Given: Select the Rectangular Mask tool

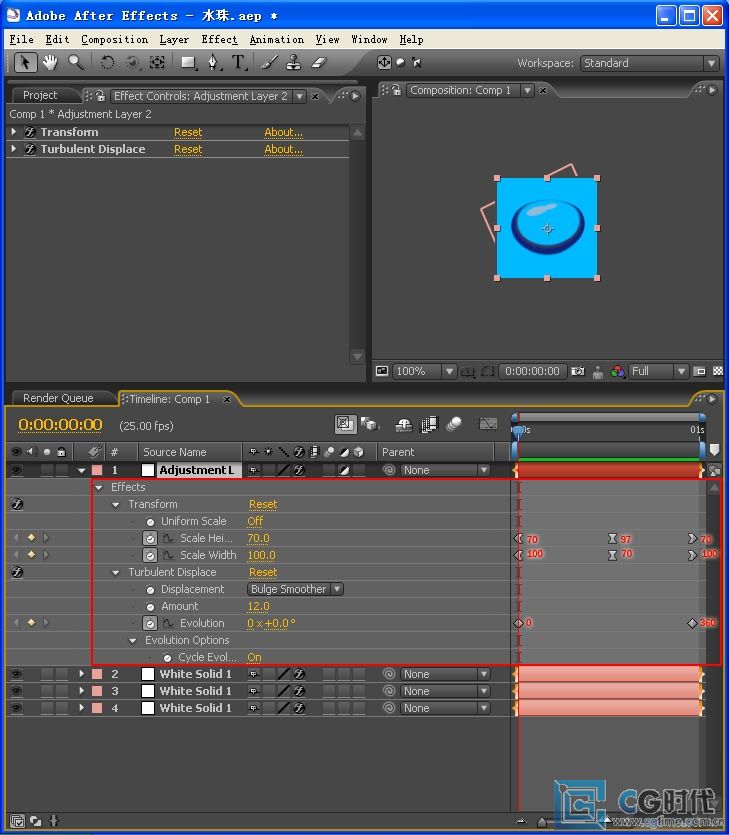Looking at the screenshot, I should point(188,63).
